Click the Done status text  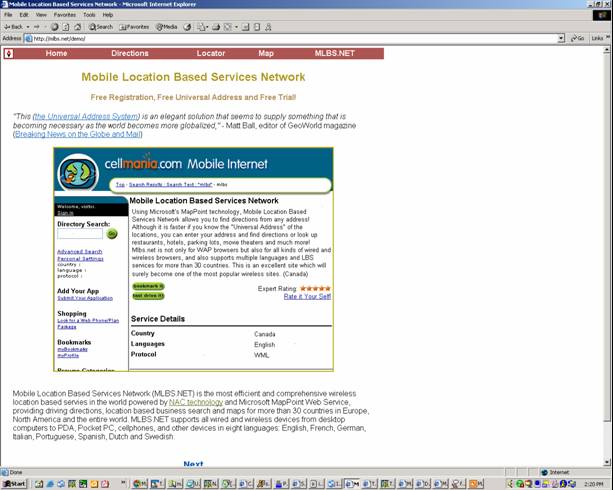coord(16,472)
